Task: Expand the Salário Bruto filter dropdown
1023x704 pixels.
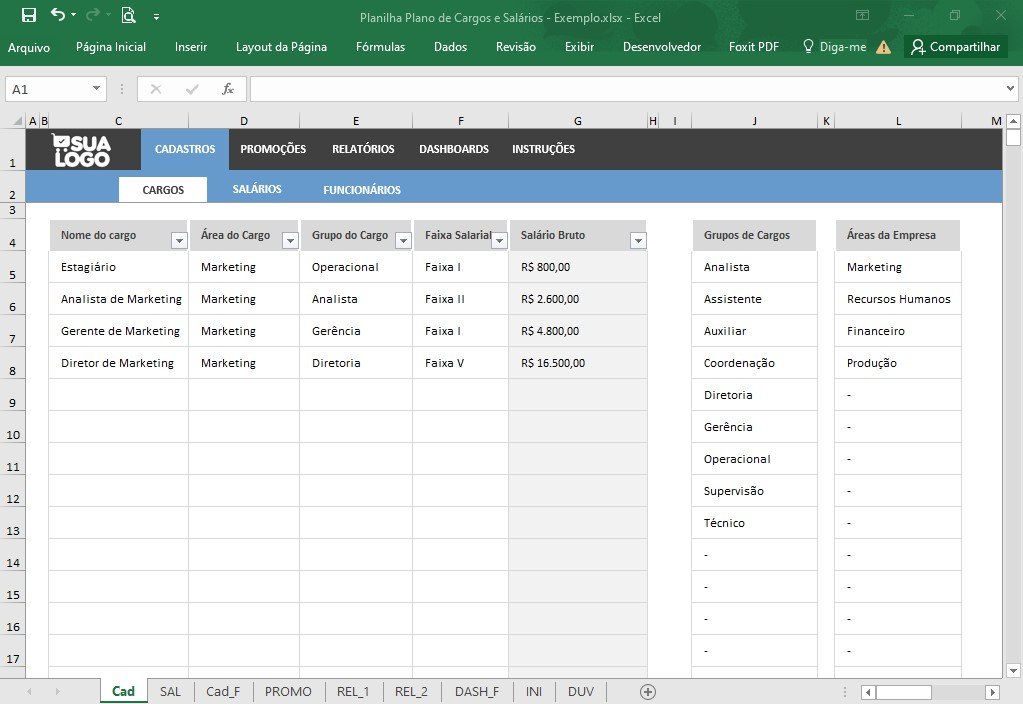Action: 638,241
